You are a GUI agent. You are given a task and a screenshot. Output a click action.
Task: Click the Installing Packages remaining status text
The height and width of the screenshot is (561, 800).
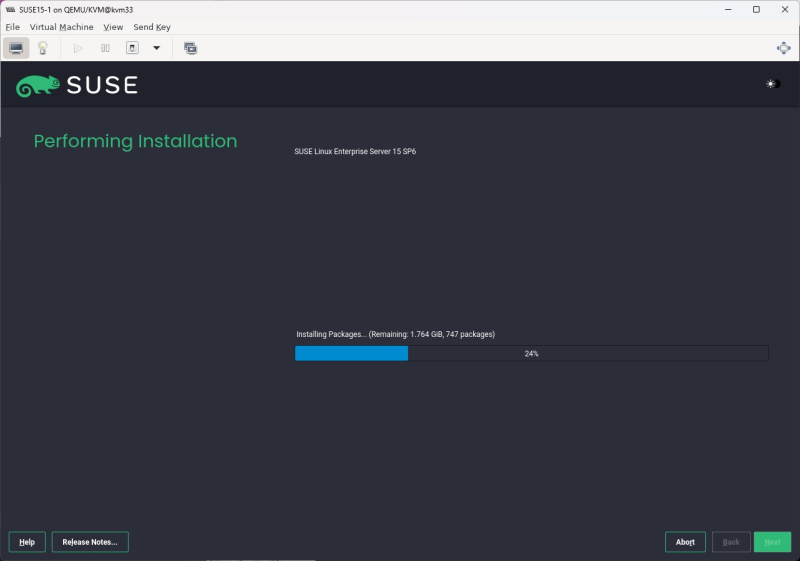[x=395, y=335]
